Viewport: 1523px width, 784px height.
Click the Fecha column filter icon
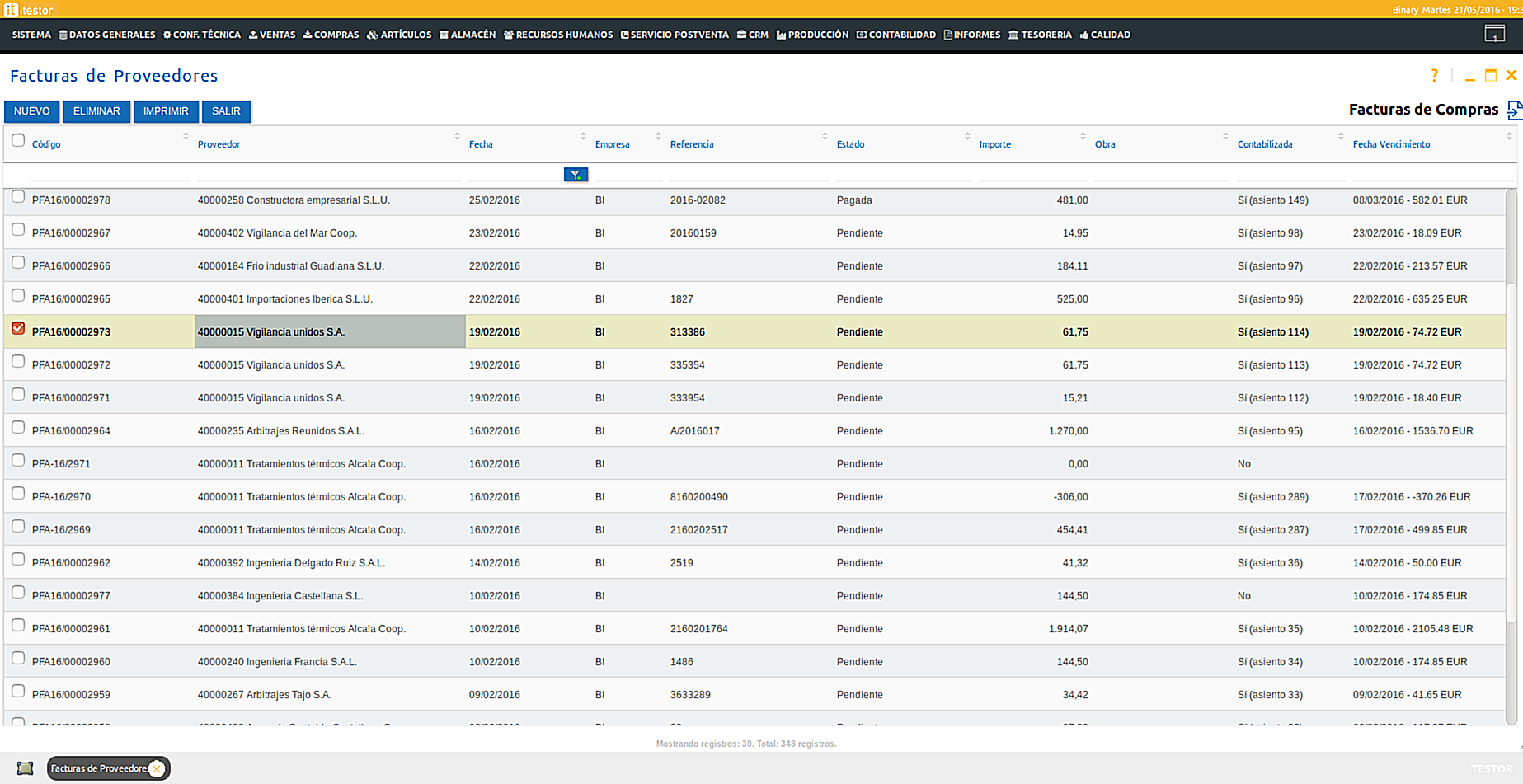576,175
